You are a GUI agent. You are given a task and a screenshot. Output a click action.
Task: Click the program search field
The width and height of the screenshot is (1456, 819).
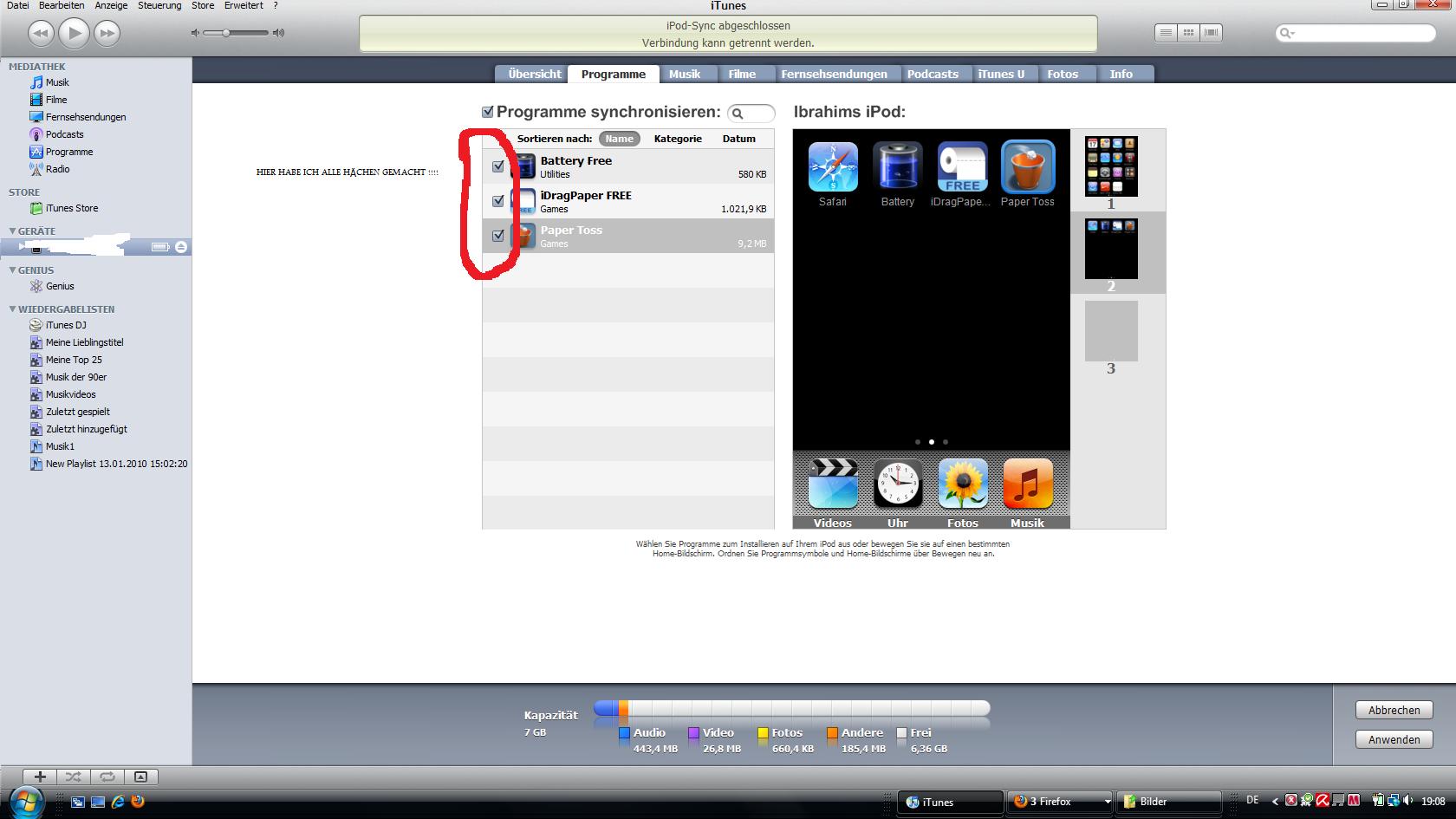751,114
